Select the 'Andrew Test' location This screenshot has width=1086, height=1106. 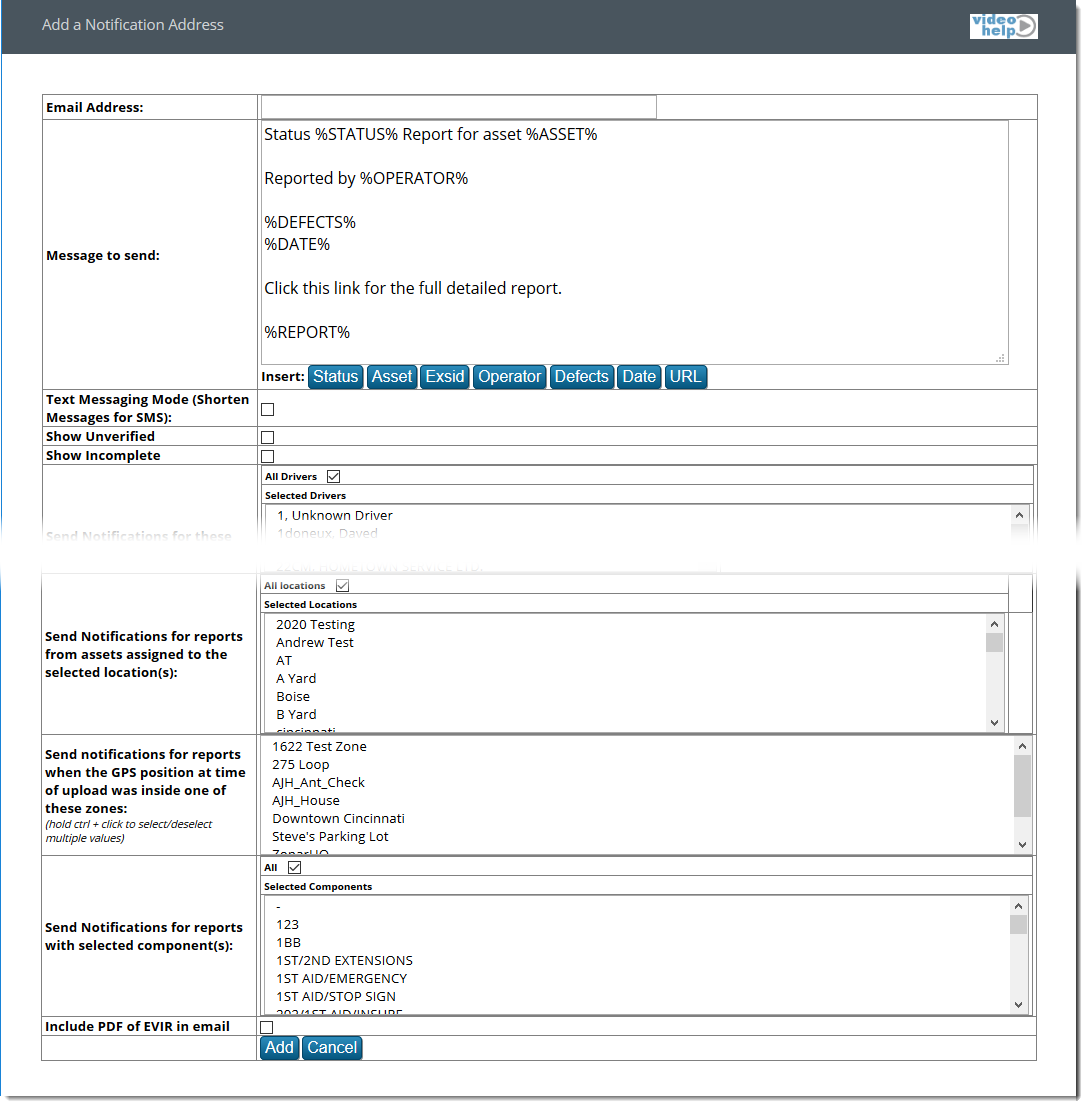pyautogui.click(x=315, y=643)
